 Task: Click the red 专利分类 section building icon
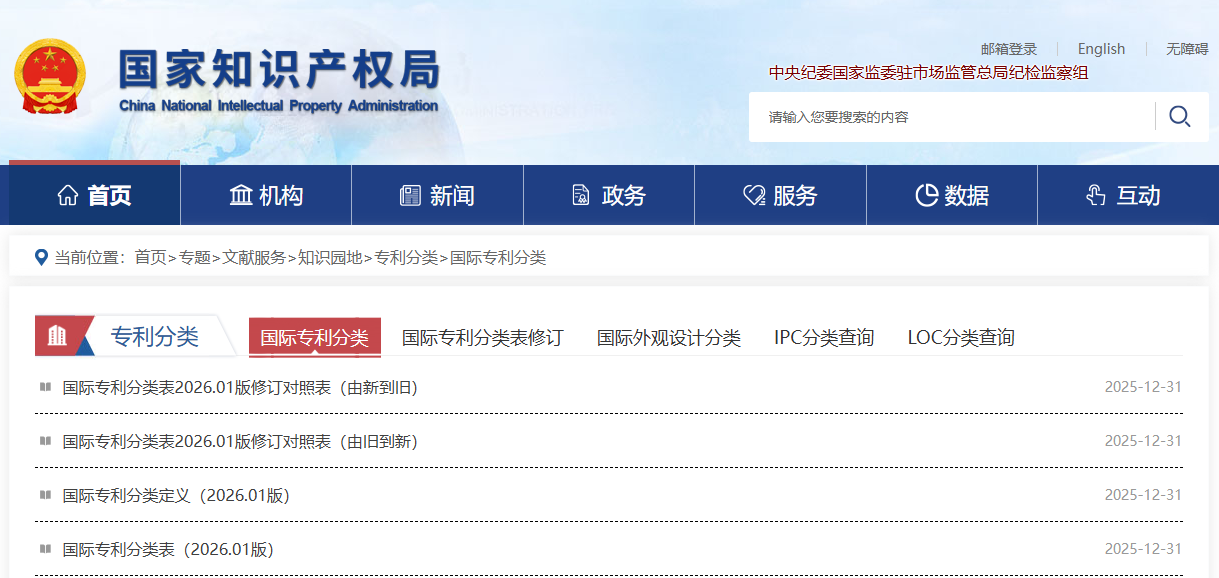pos(58,336)
